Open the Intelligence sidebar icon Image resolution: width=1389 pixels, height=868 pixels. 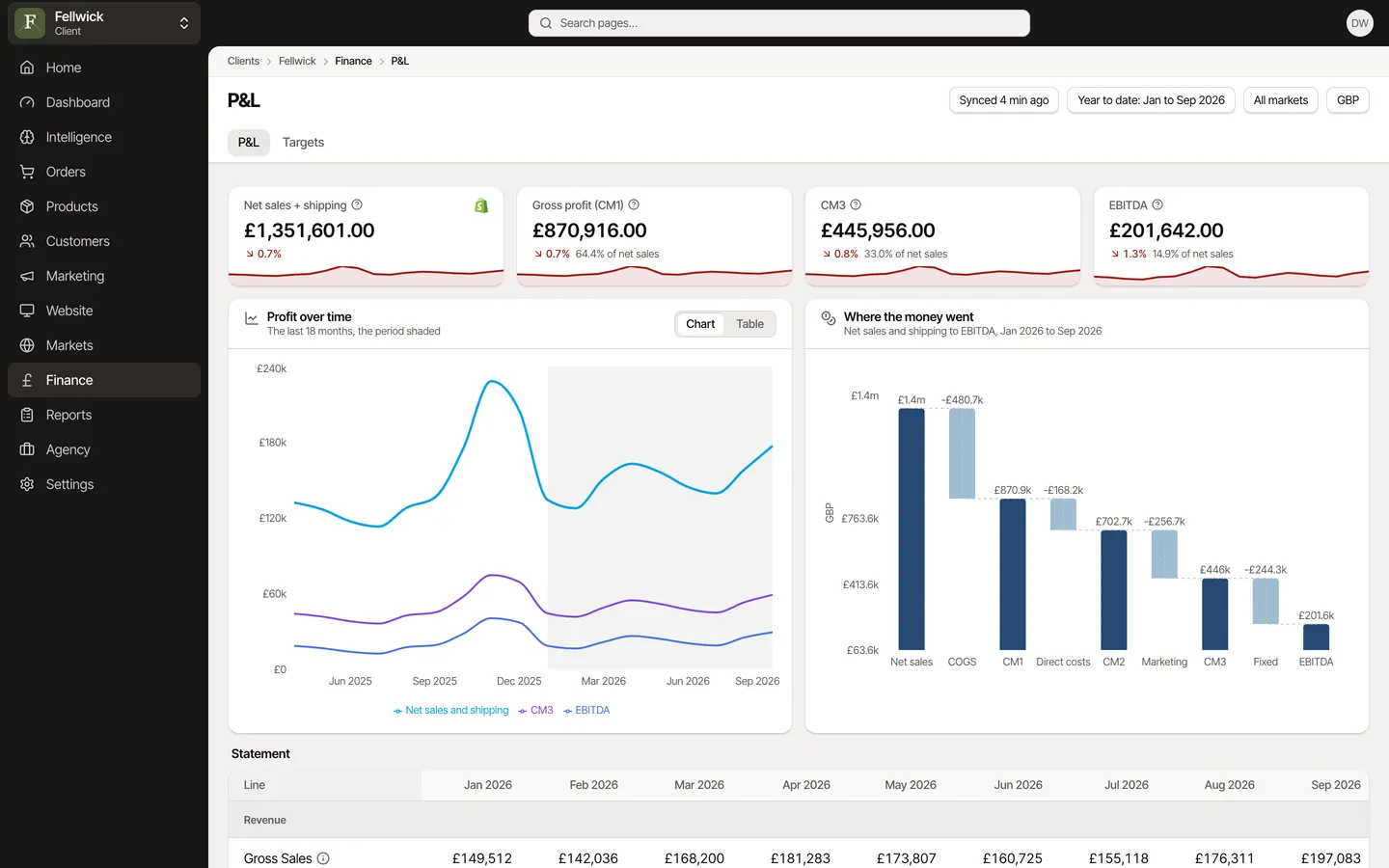27,137
